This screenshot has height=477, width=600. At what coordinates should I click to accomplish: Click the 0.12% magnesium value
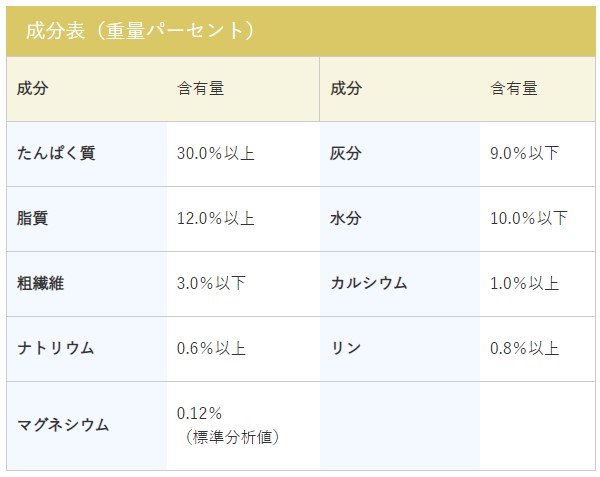199,413
